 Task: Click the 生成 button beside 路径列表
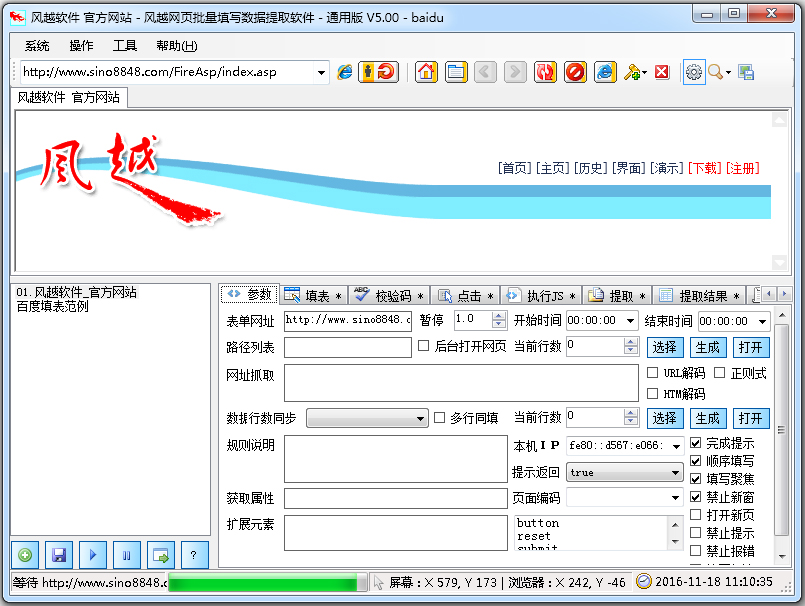point(708,346)
